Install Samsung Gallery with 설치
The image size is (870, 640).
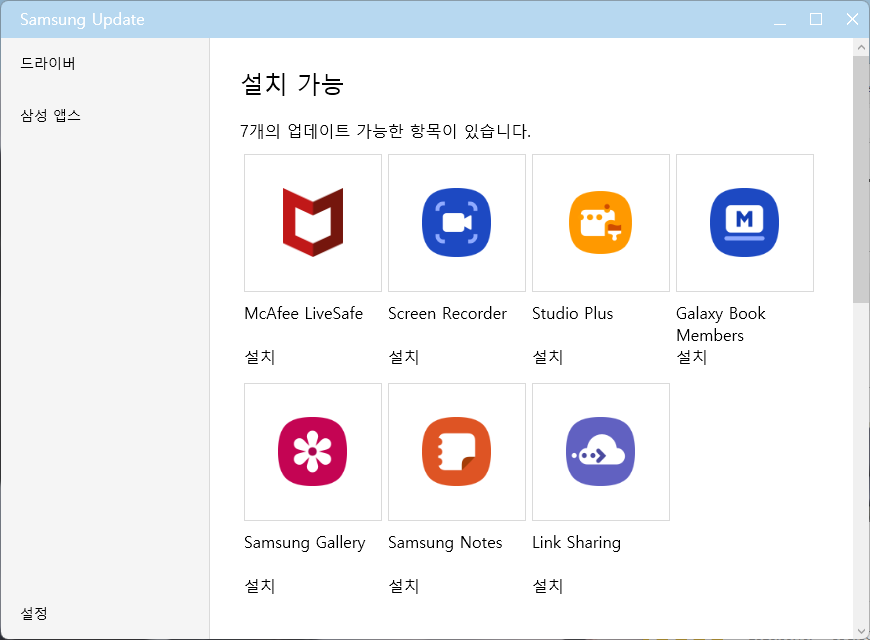259,586
